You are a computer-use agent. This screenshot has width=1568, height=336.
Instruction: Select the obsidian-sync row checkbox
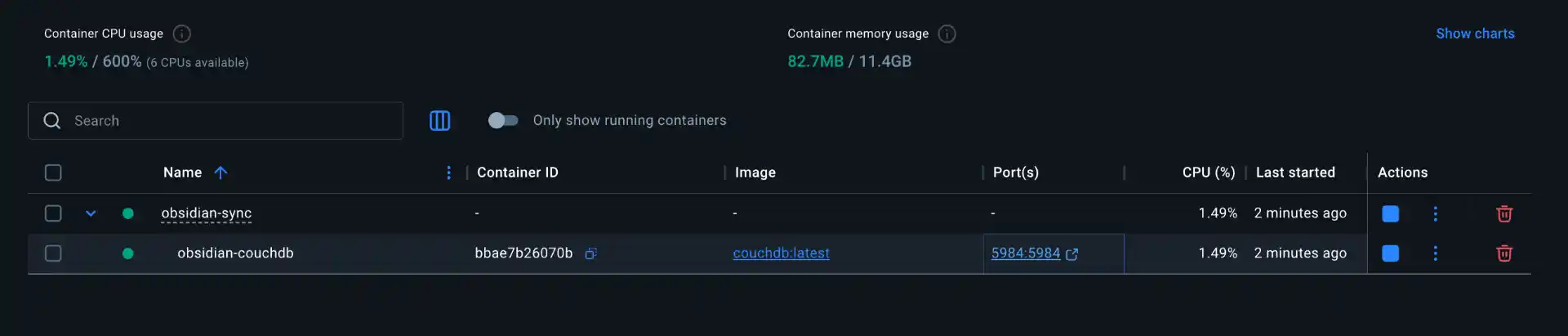pyautogui.click(x=53, y=213)
